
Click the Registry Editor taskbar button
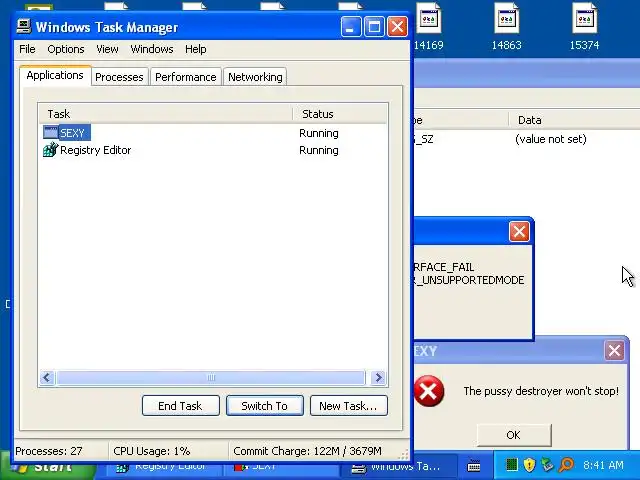164,469
